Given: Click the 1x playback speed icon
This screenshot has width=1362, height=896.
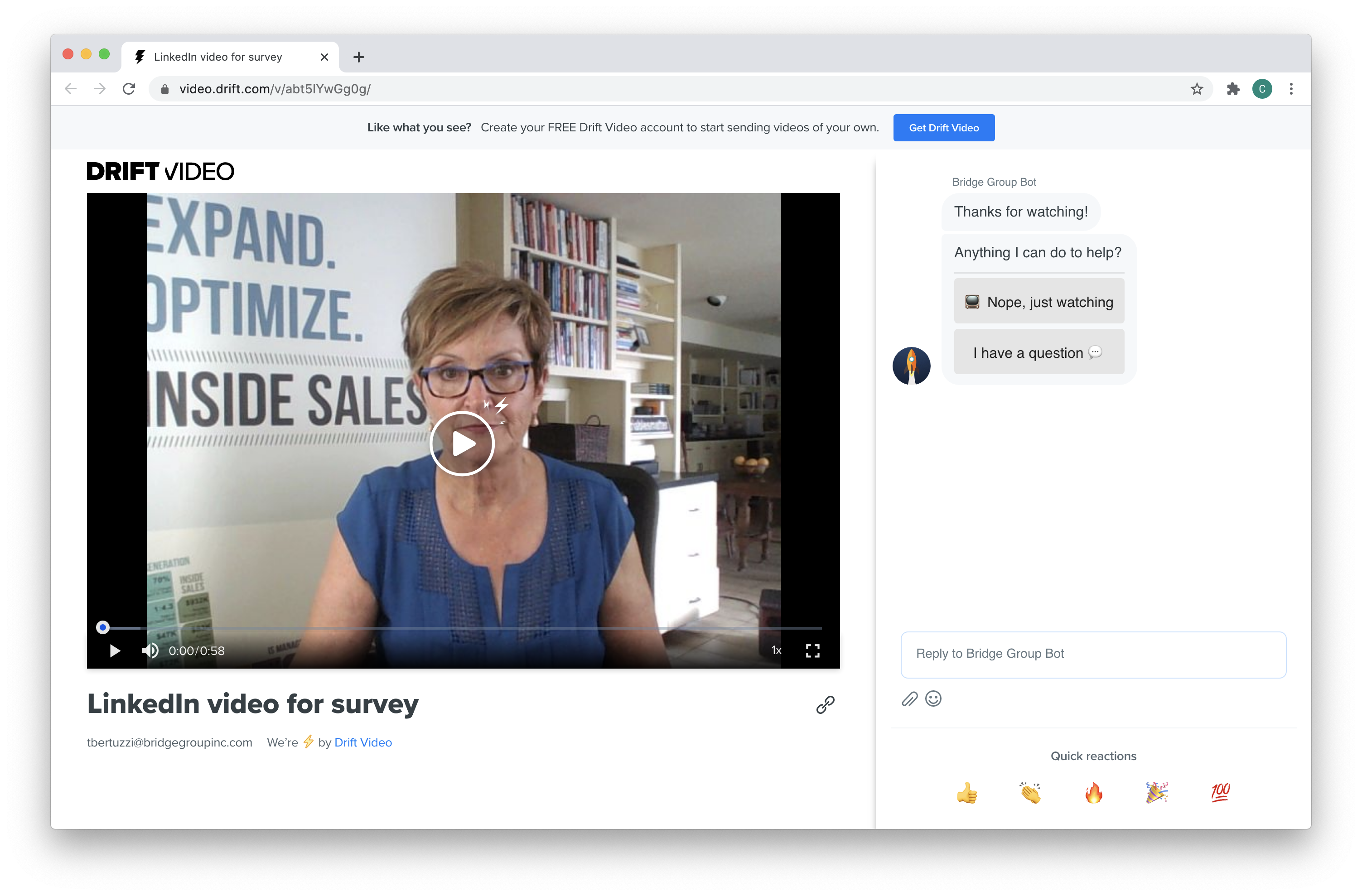Looking at the screenshot, I should (777, 650).
